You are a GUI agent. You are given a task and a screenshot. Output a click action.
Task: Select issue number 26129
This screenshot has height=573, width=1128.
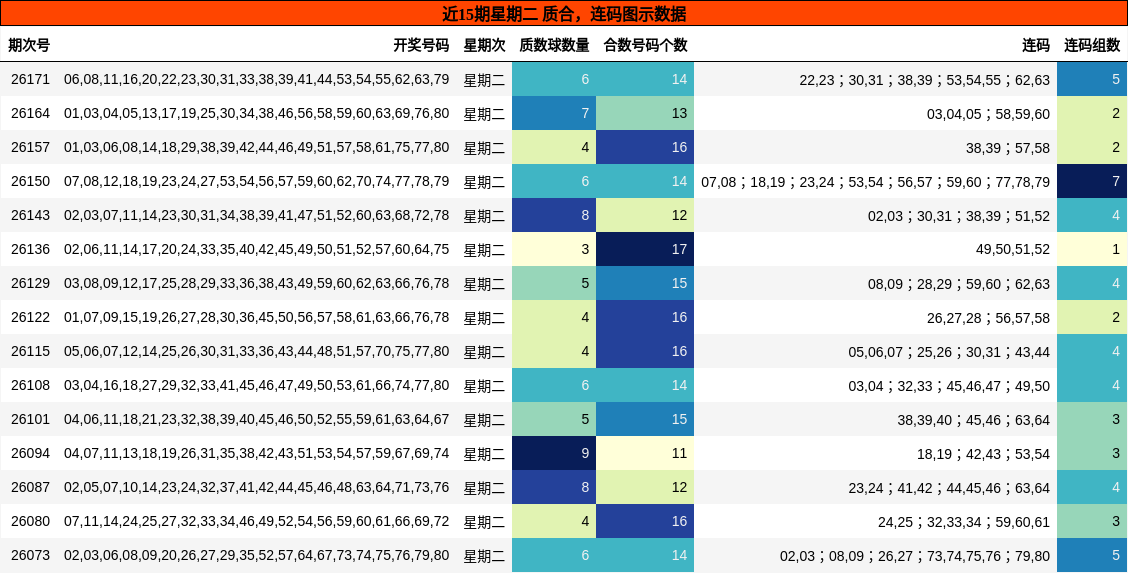(x=30, y=283)
